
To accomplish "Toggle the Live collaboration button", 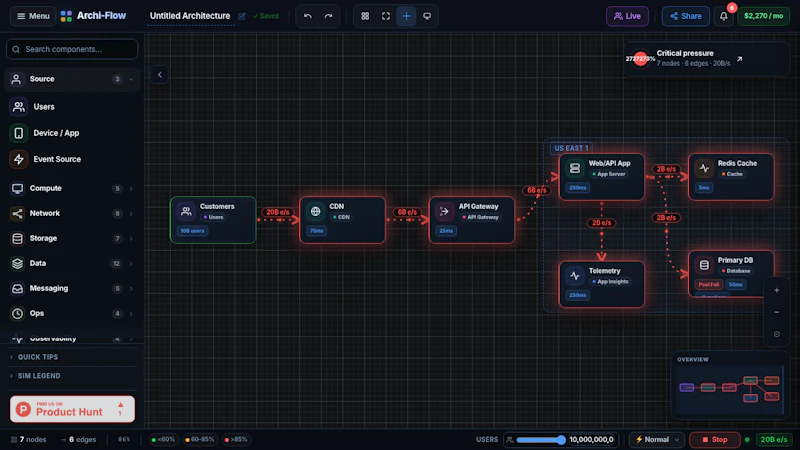I will [627, 16].
